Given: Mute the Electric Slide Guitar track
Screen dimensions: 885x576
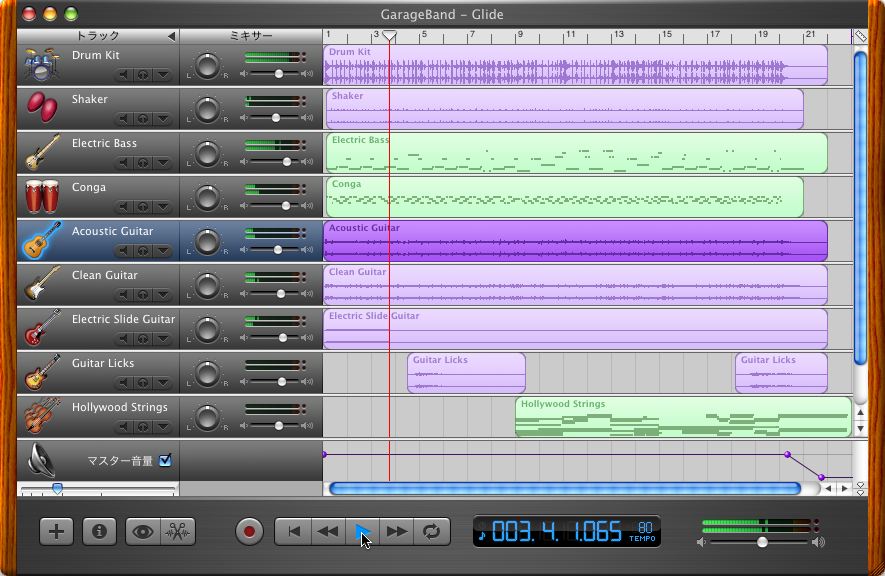Looking at the screenshot, I should pos(124,338).
